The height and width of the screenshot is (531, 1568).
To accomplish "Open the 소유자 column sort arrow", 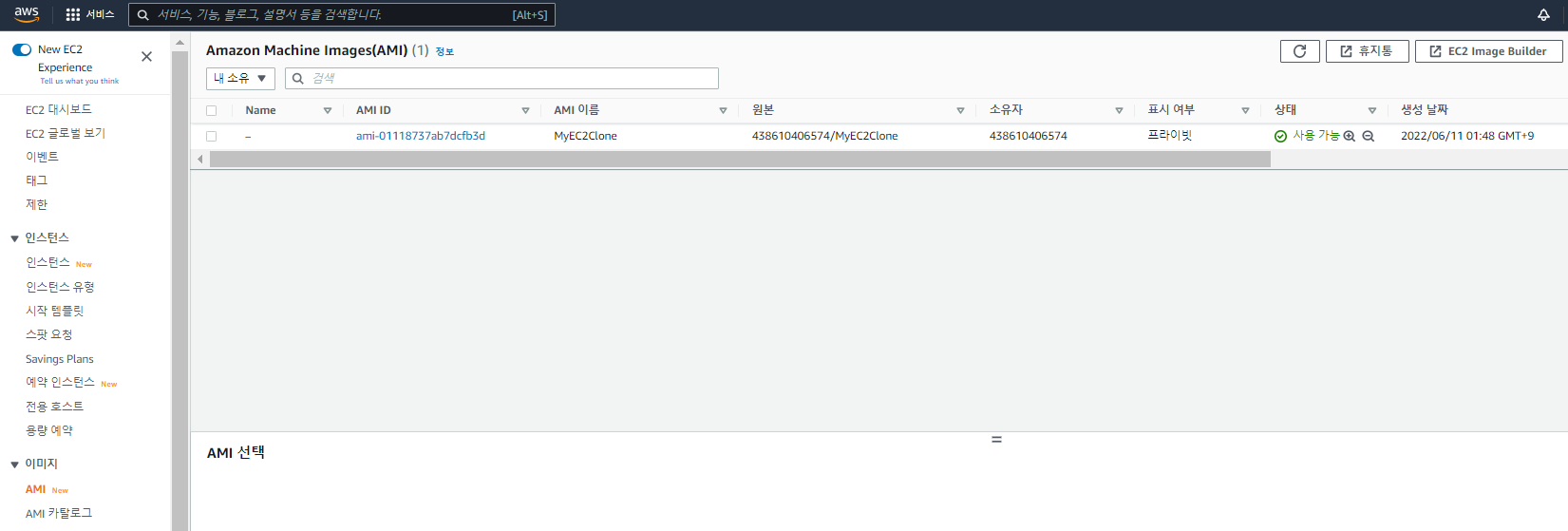I will click(x=1119, y=111).
